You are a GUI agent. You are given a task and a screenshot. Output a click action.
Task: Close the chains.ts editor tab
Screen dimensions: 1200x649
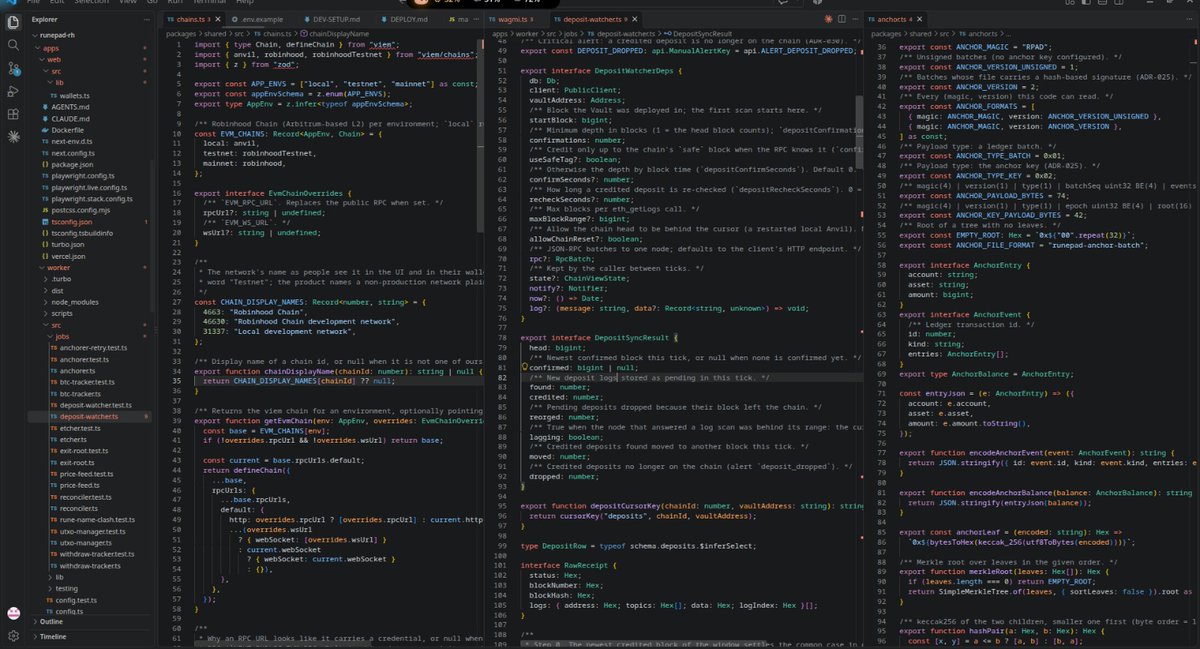tap(217, 19)
